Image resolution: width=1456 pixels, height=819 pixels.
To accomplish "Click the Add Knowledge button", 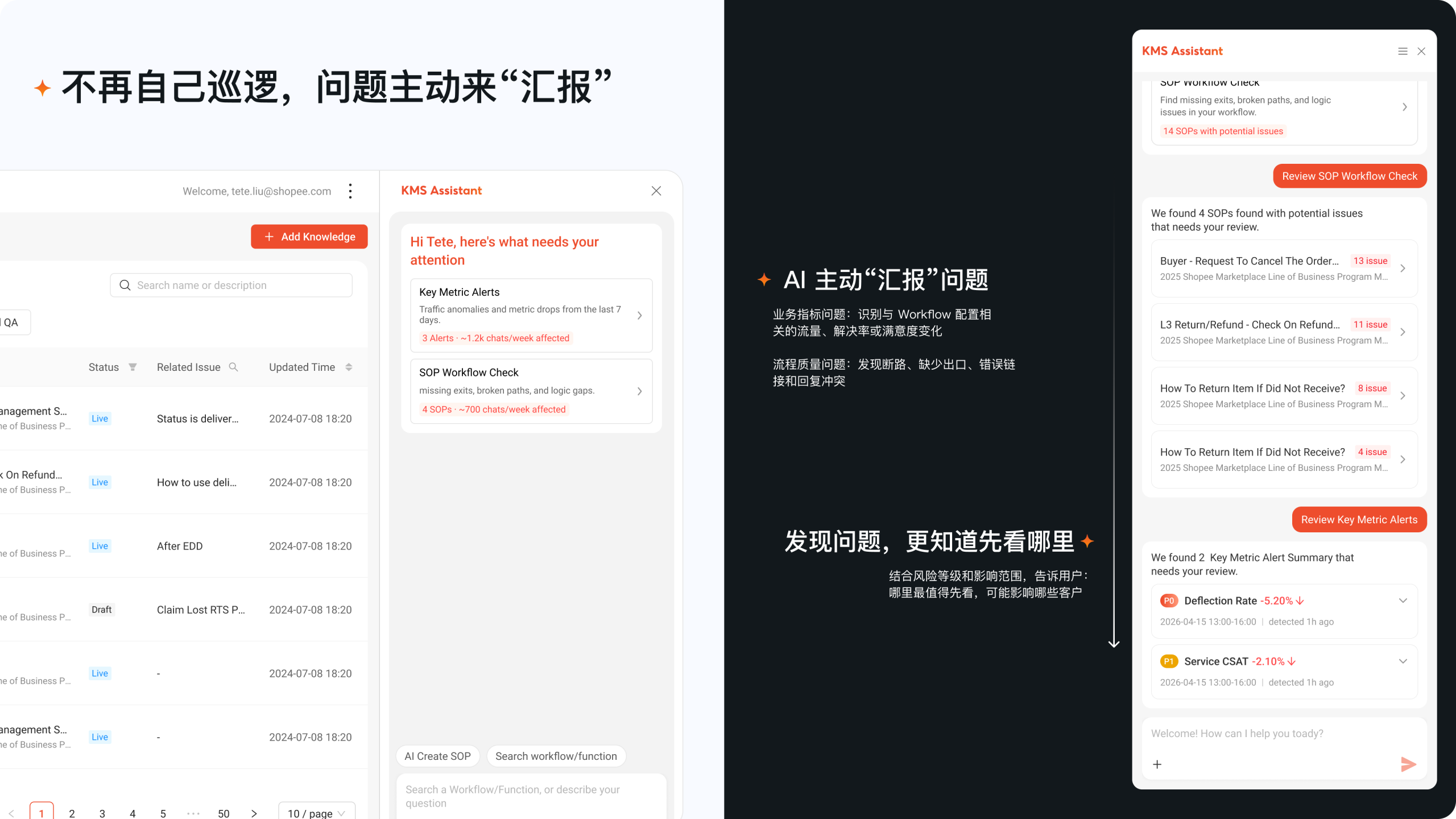I will (309, 237).
